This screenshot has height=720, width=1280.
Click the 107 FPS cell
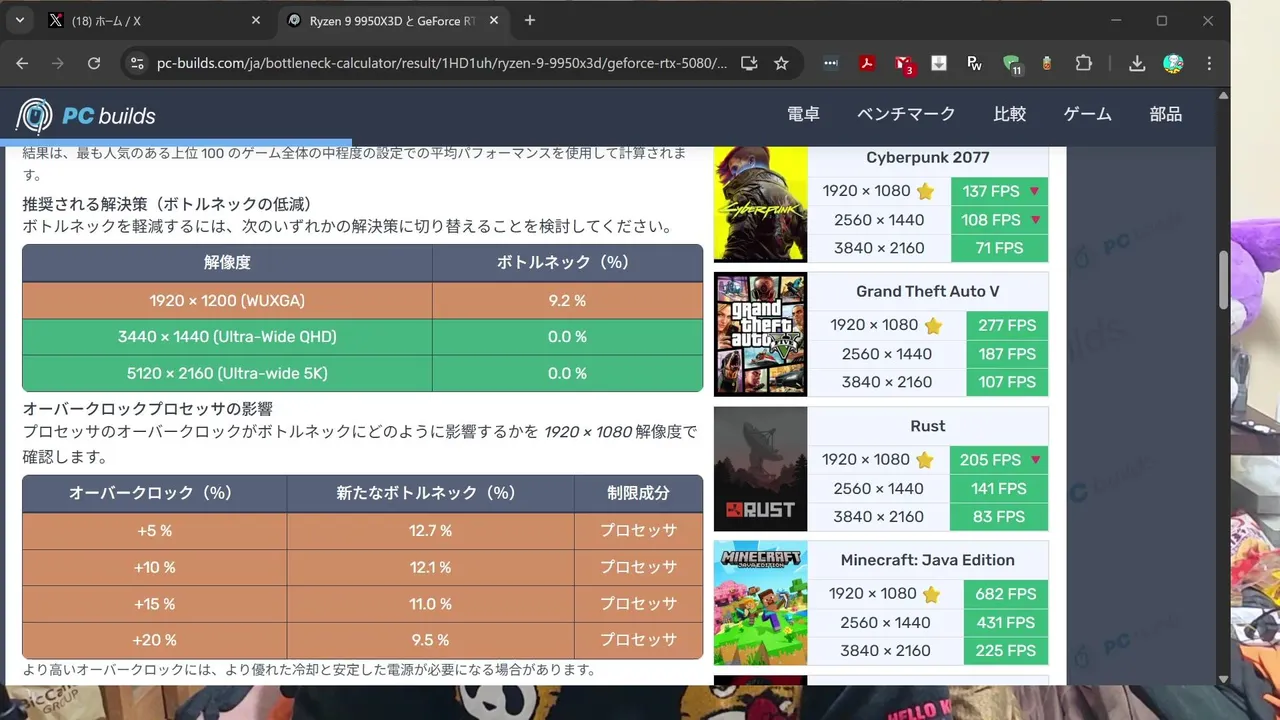(x=1007, y=382)
